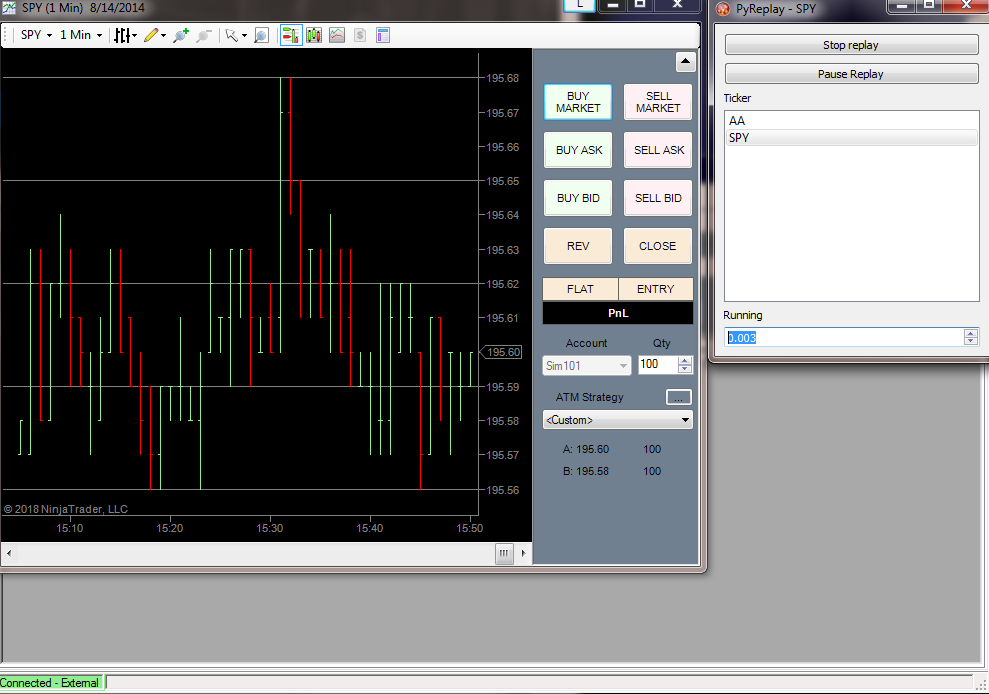Click the zoom frame icon
Image resolution: width=989 pixels, height=694 pixels.
(x=261, y=35)
